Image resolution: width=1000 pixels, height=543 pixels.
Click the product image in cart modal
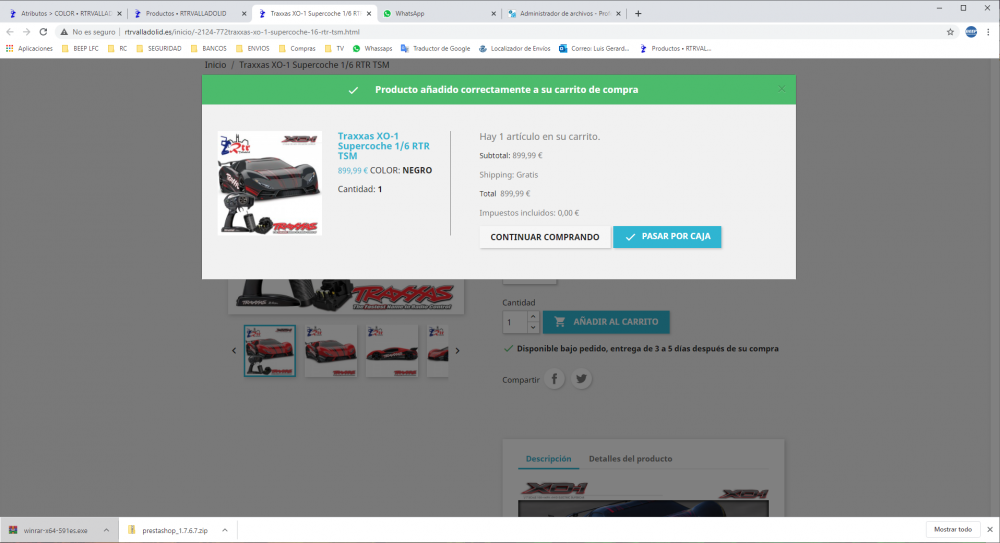tap(270, 183)
